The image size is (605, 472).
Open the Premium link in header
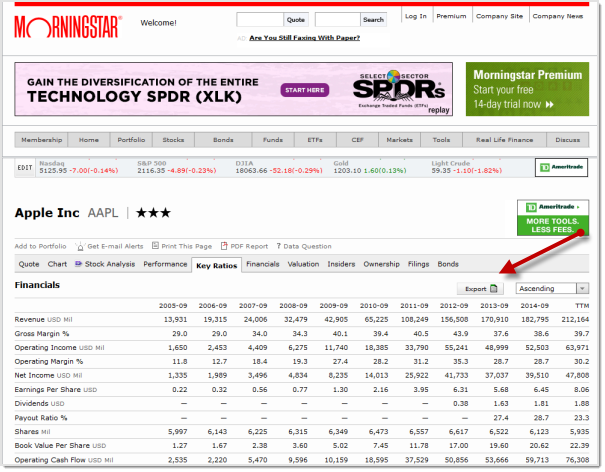pos(451,16)
